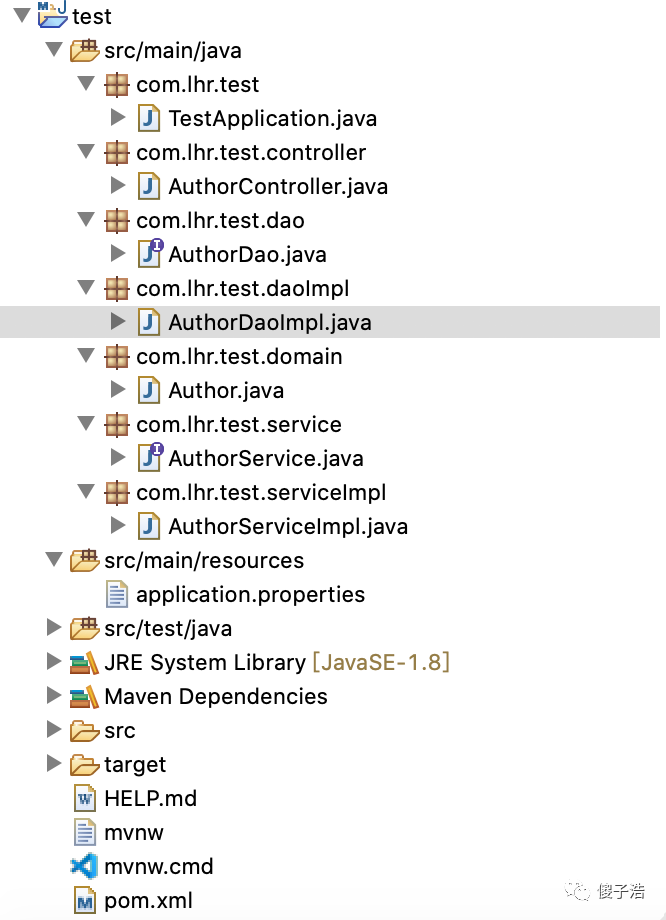Expand the target folder arrow

click(x=54, y=763)
